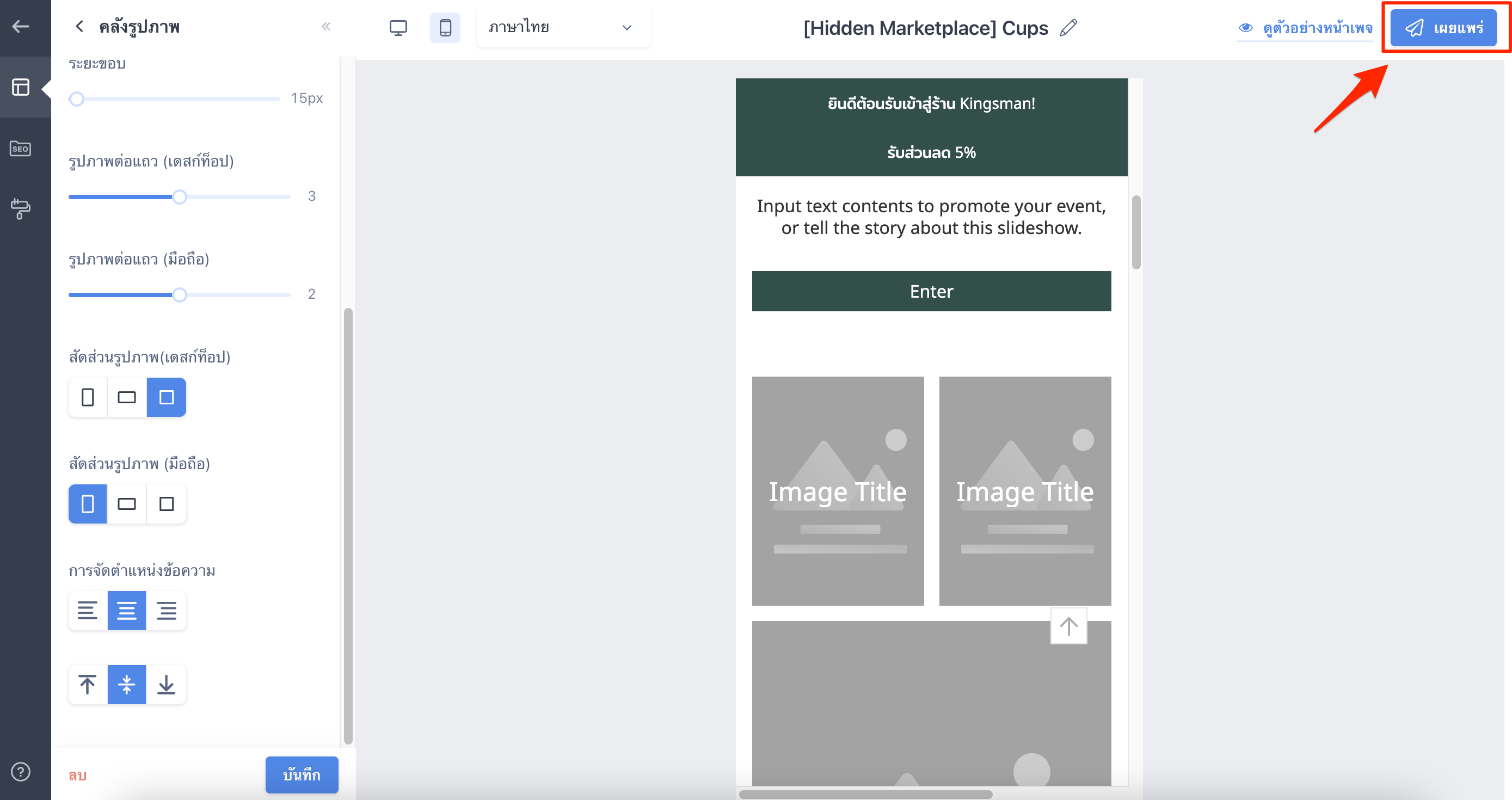Open the theme paint roller icon

pyautogui.click(x=21, y=208)
